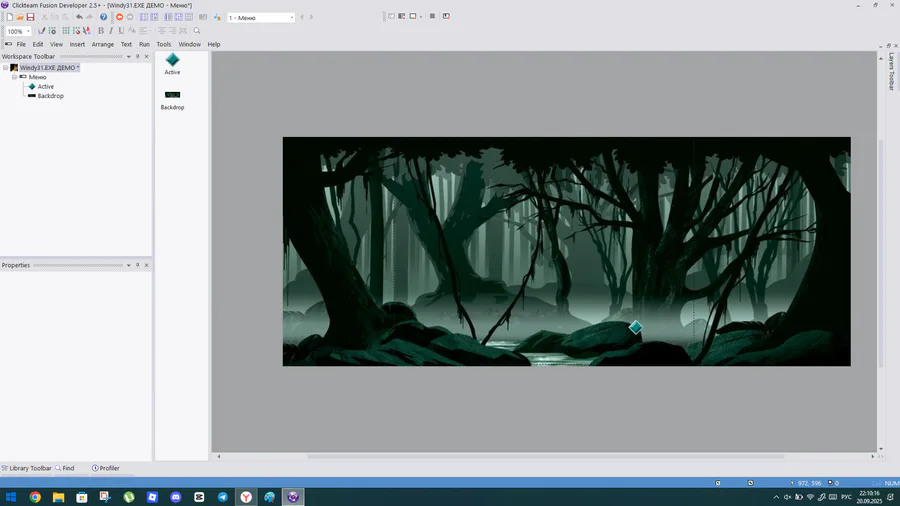
Task: Open Discord from the Windows taskbar
Action: click(176, 497)
